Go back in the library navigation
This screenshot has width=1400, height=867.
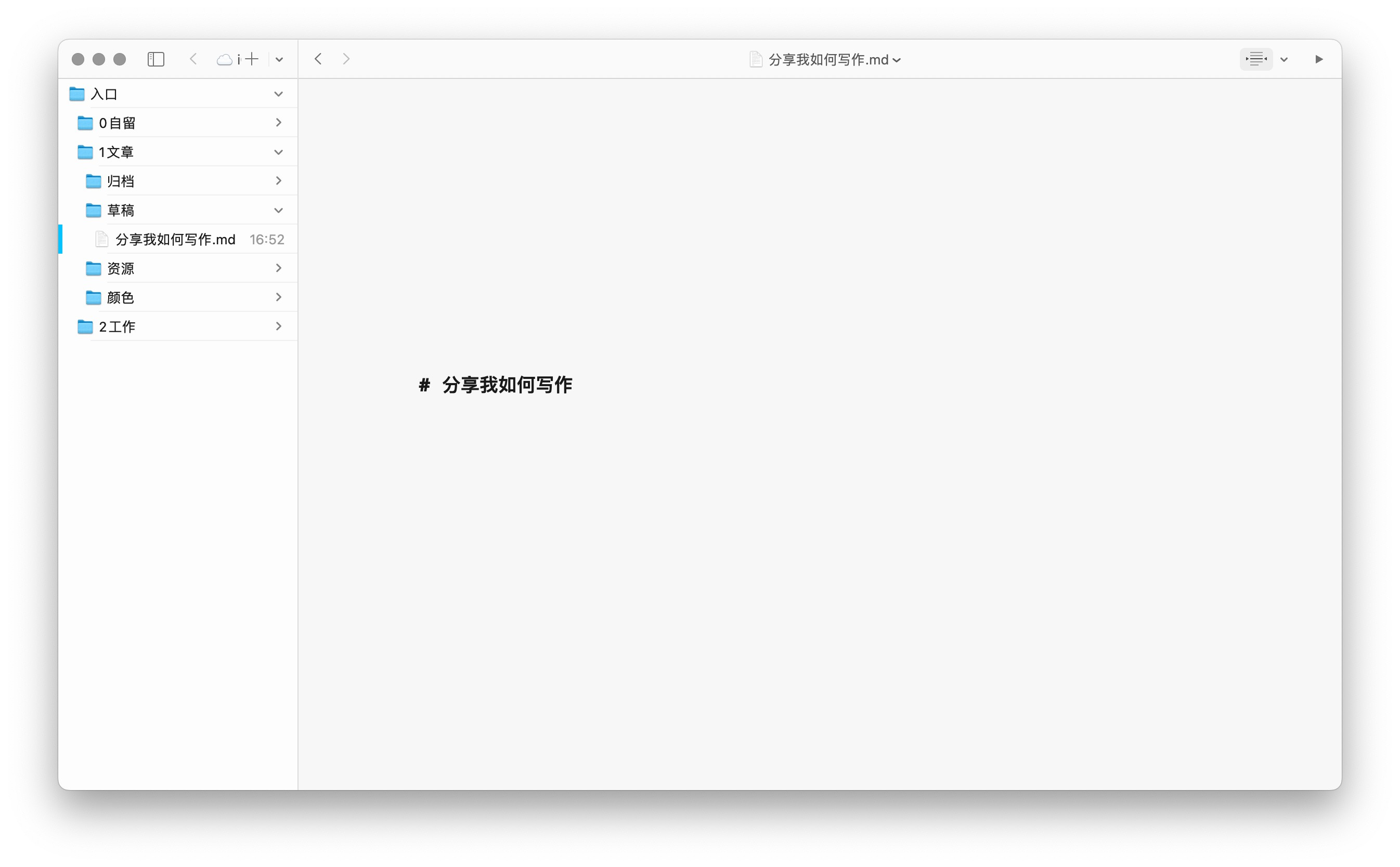(x=193, y=59)
